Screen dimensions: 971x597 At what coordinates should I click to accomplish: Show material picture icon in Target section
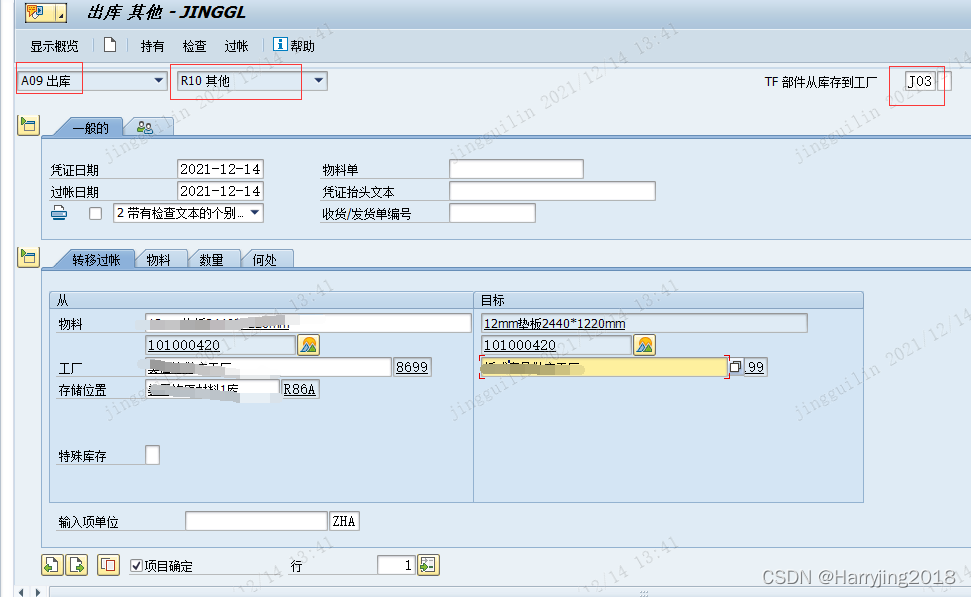point(645,345)
